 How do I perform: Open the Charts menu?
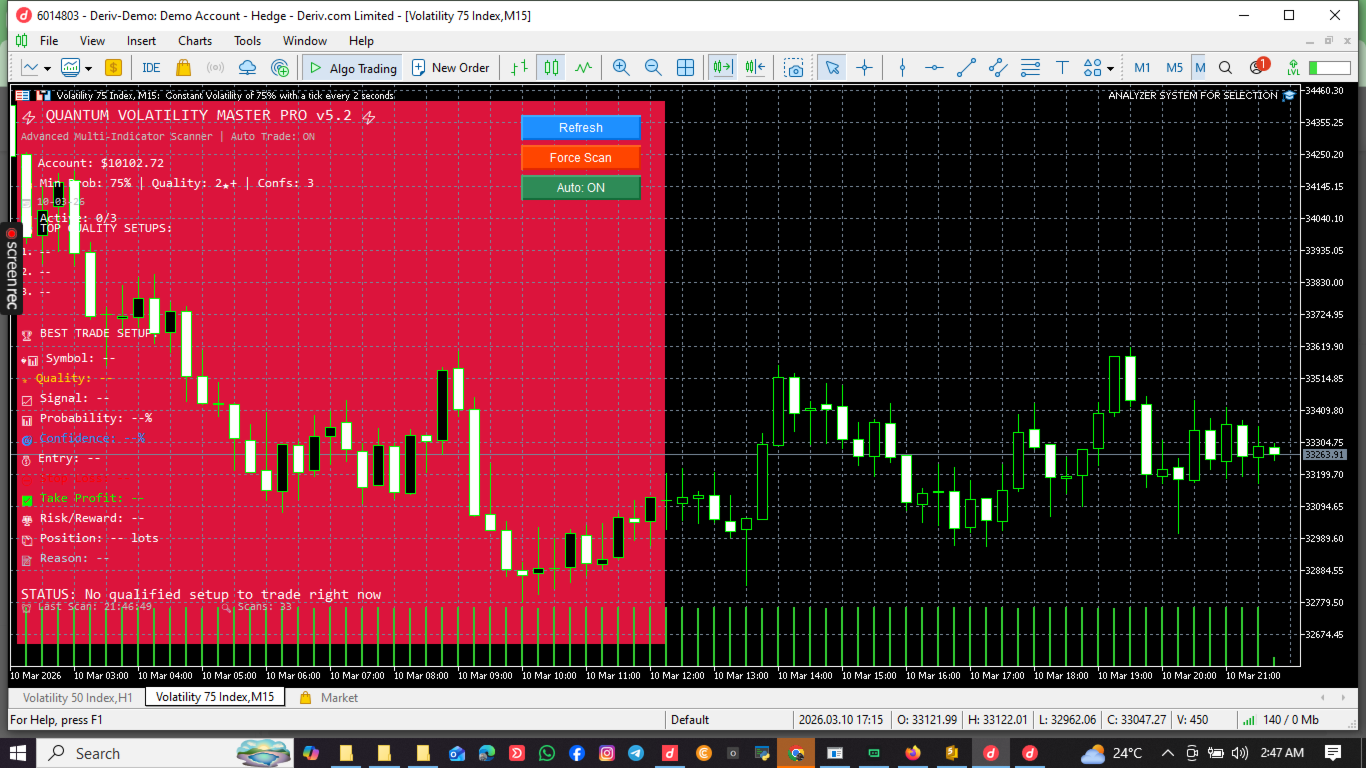click(195, 41)
